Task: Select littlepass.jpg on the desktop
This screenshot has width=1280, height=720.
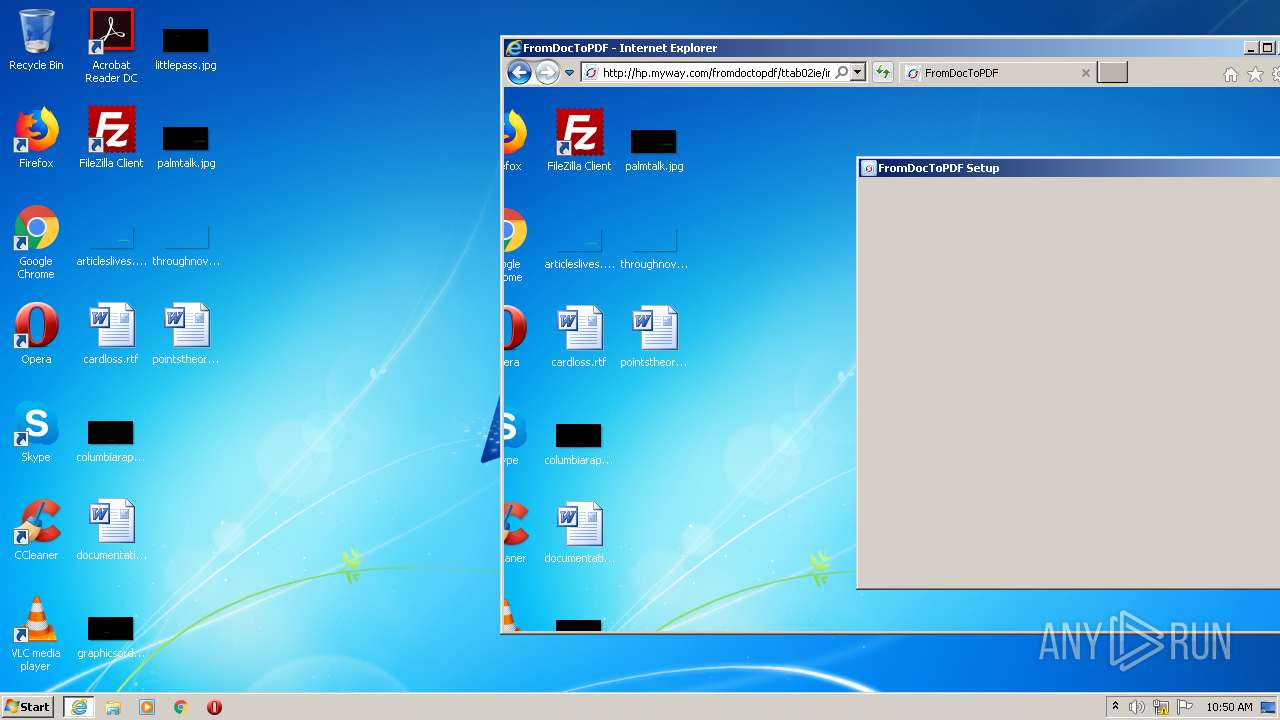Action: point(186,48)
